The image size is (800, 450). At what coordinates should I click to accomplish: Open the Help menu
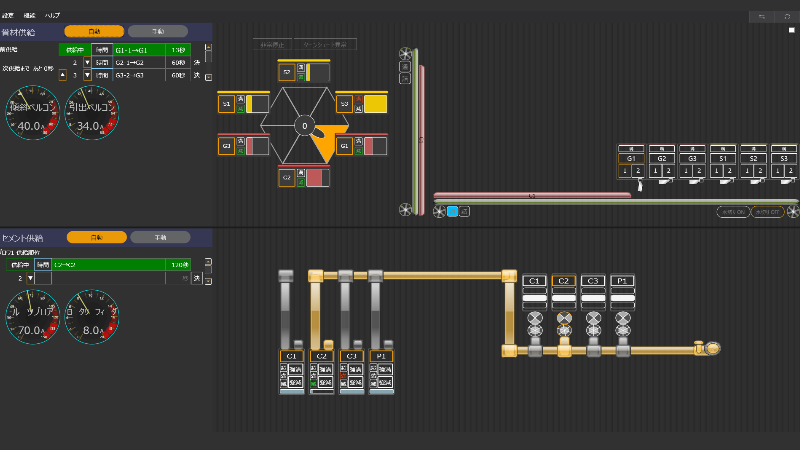coord(51,17)
